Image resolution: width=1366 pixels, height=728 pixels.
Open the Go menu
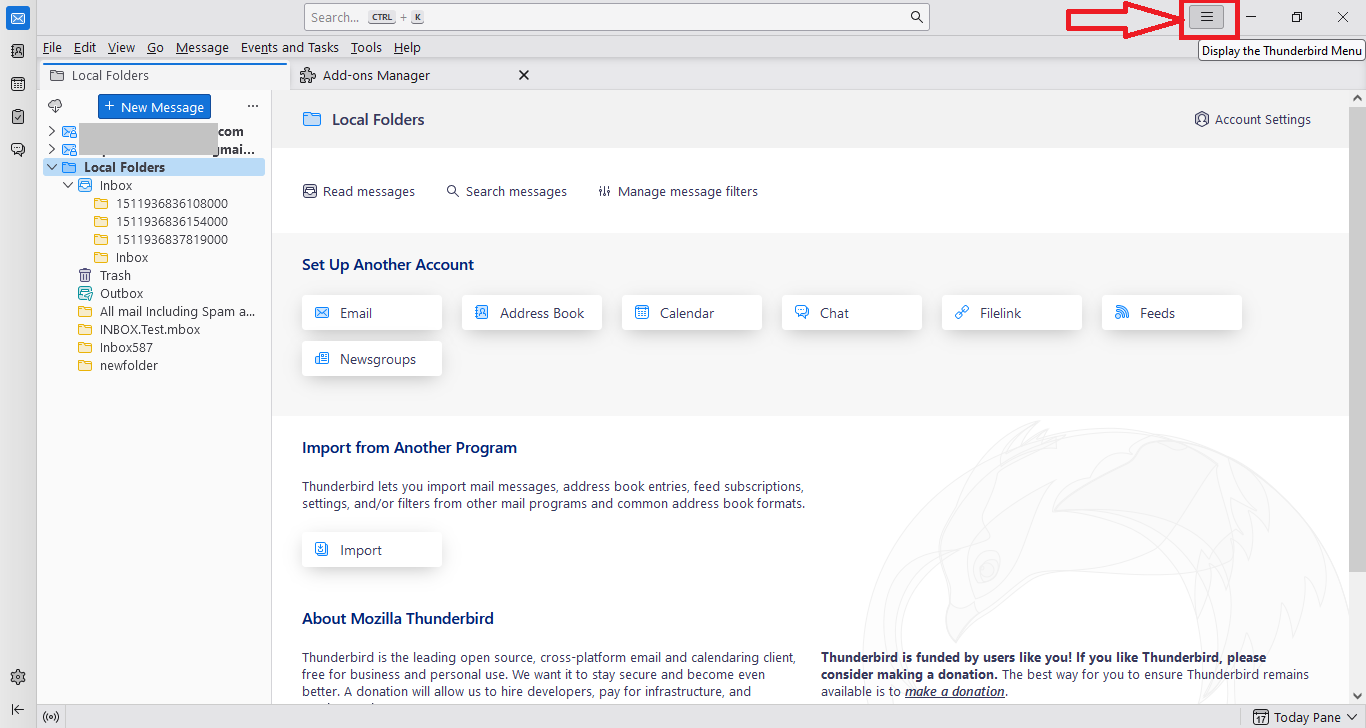(155, 47)
